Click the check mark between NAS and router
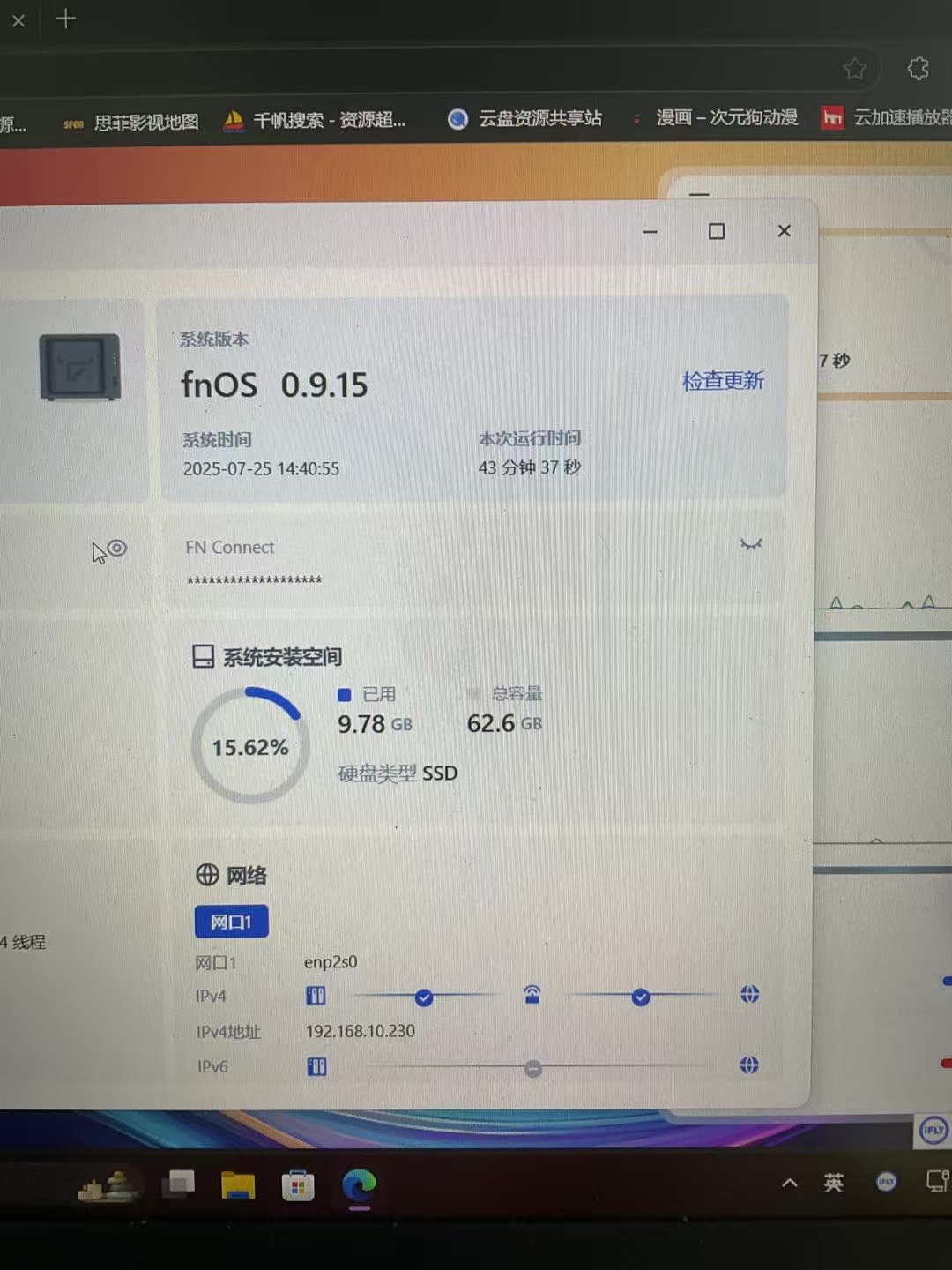 coord(424,997)
